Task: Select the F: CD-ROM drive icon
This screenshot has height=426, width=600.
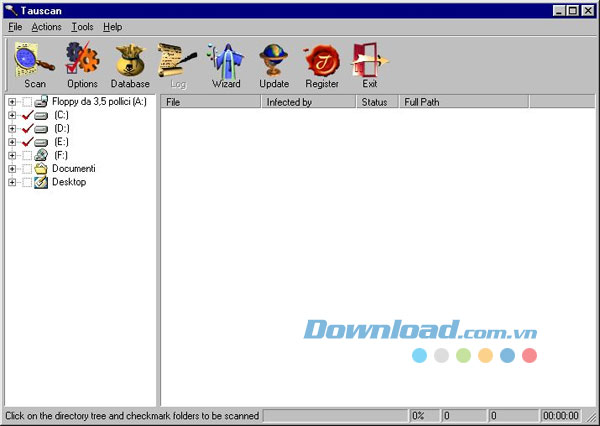Action: click(41, 155)
